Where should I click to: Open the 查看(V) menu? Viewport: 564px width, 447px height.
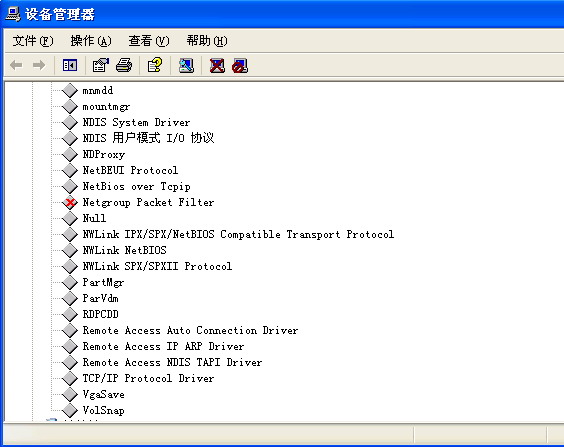149,41
